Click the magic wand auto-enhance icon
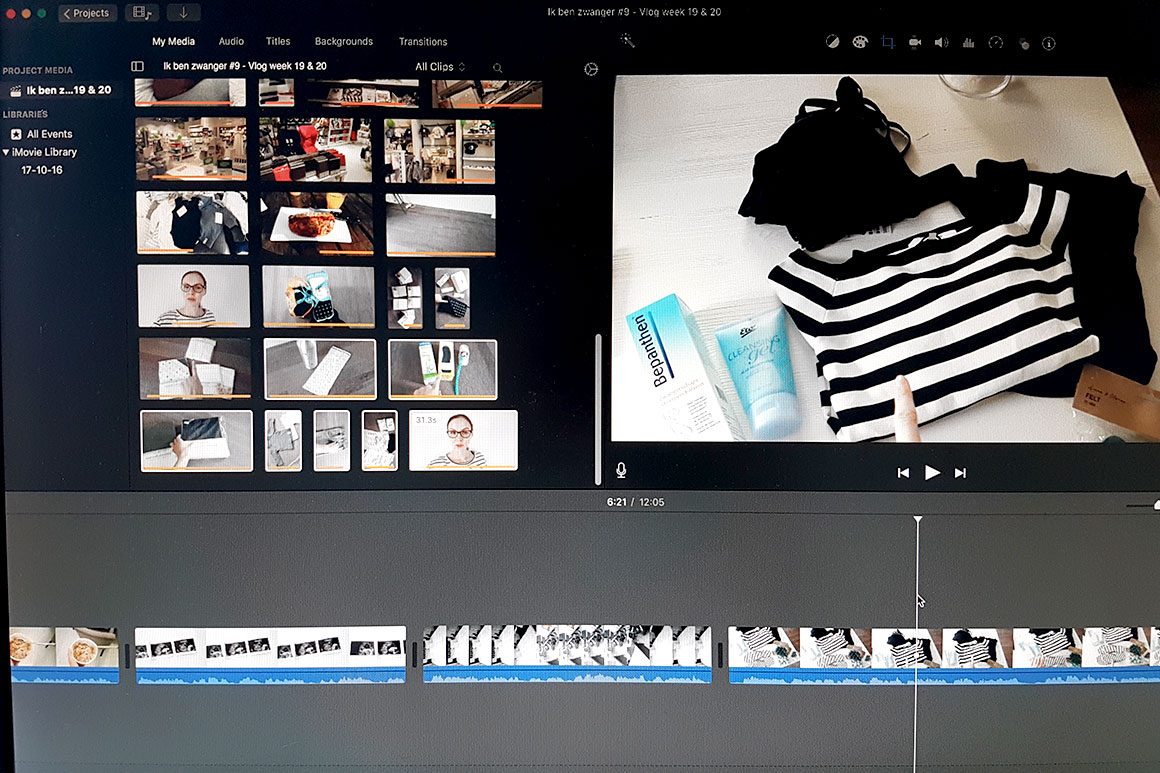This screenshot has height=773, width=1160. tap(627, 41)
